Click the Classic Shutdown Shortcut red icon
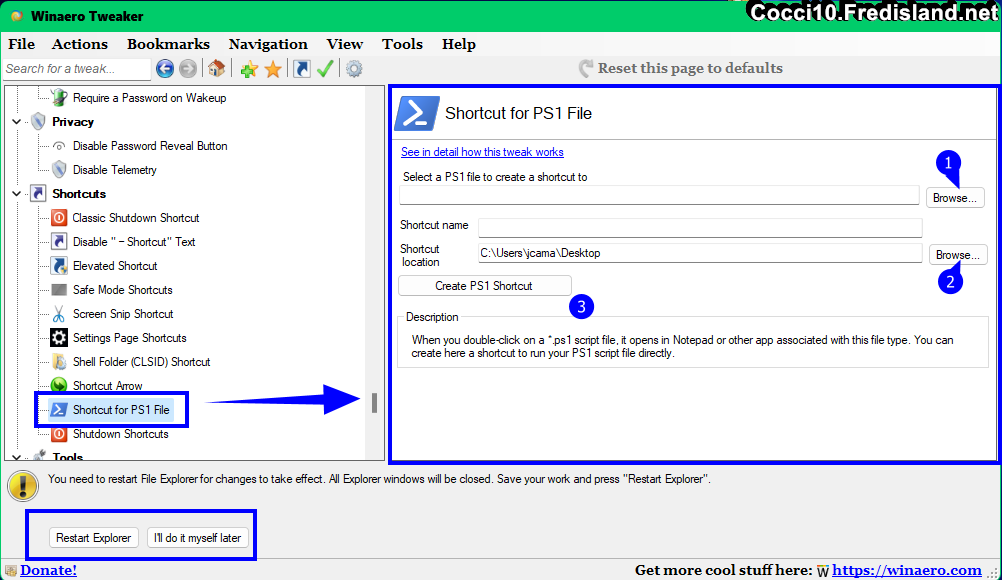This screenshot has height=580, width=1002. pos(59,218)
